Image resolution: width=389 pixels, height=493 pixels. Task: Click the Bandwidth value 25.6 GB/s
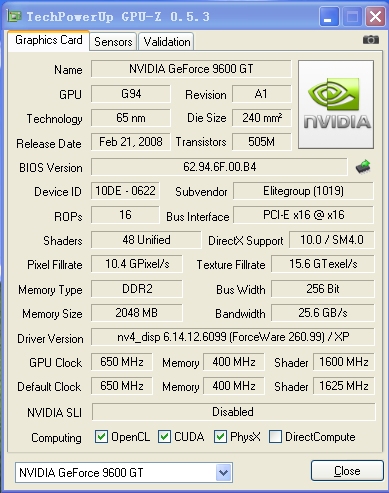[323, 313]
